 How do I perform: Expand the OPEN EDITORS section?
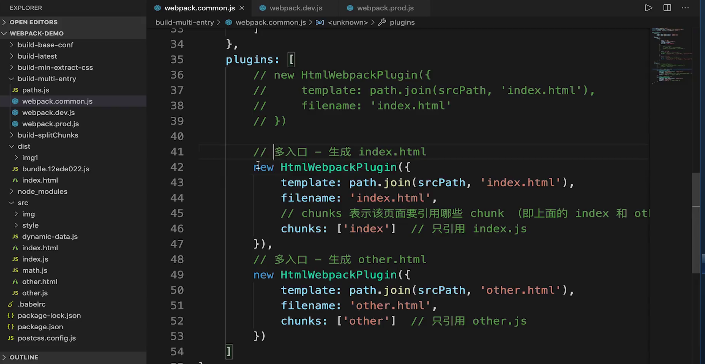pos(73,22)
